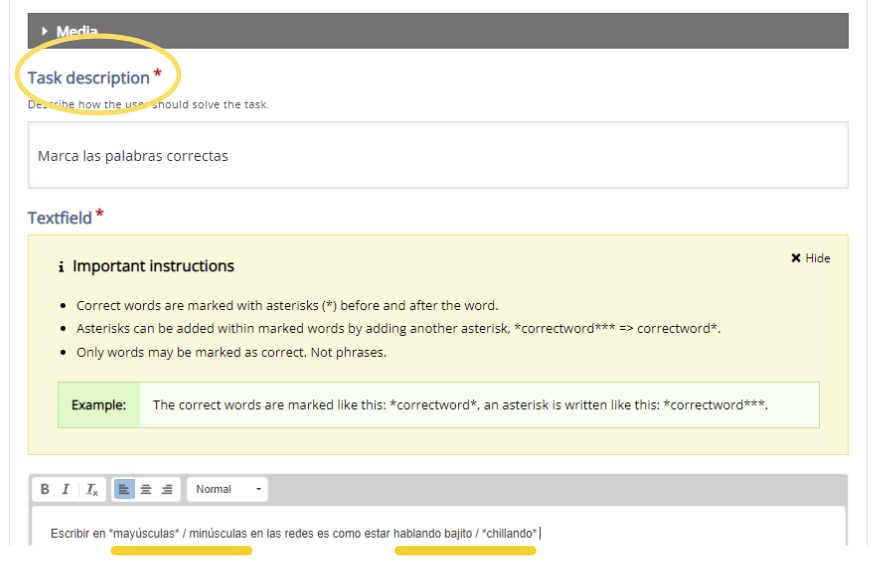Click the Textfield heading label

(60, 217)
